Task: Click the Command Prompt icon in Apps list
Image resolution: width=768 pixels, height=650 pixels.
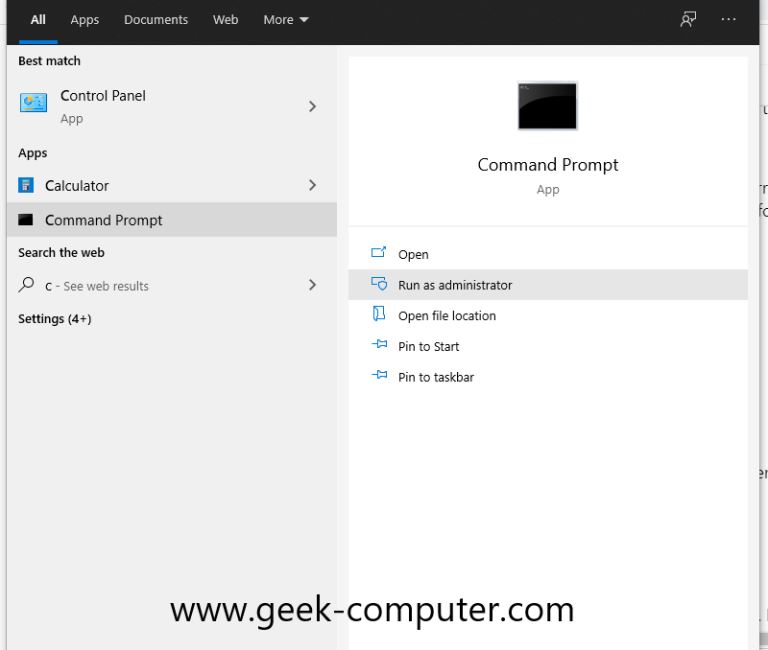Action: point(26,220)
